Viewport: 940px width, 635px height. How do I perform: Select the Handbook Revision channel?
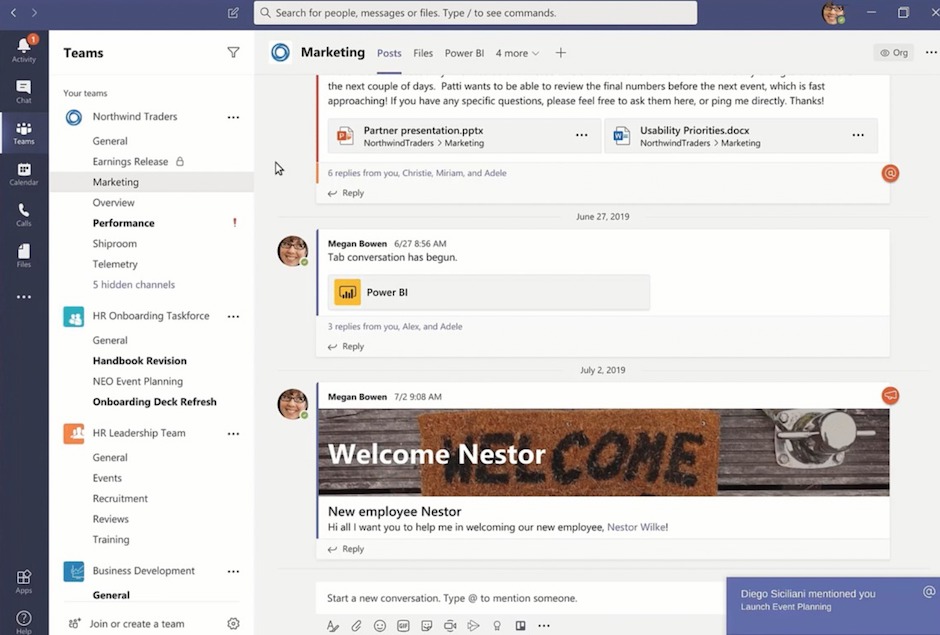point(140,360)
